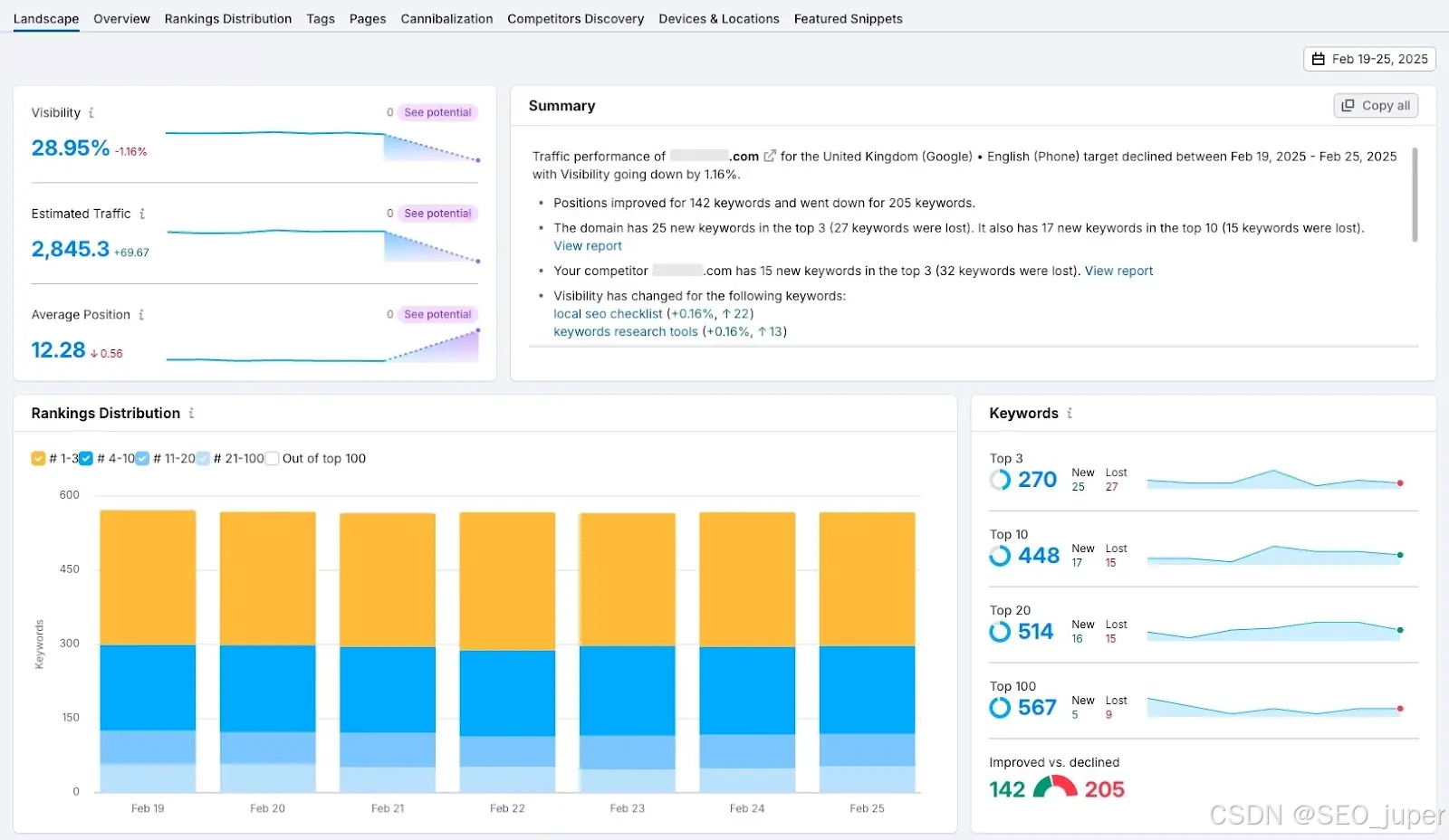
Task: Click the Visibility trend line chart
Action: tap(322, 145)
